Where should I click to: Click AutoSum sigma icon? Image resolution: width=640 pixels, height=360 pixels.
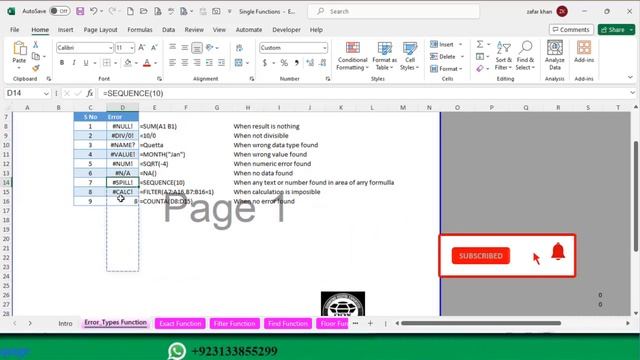click(x=480, y=44)
